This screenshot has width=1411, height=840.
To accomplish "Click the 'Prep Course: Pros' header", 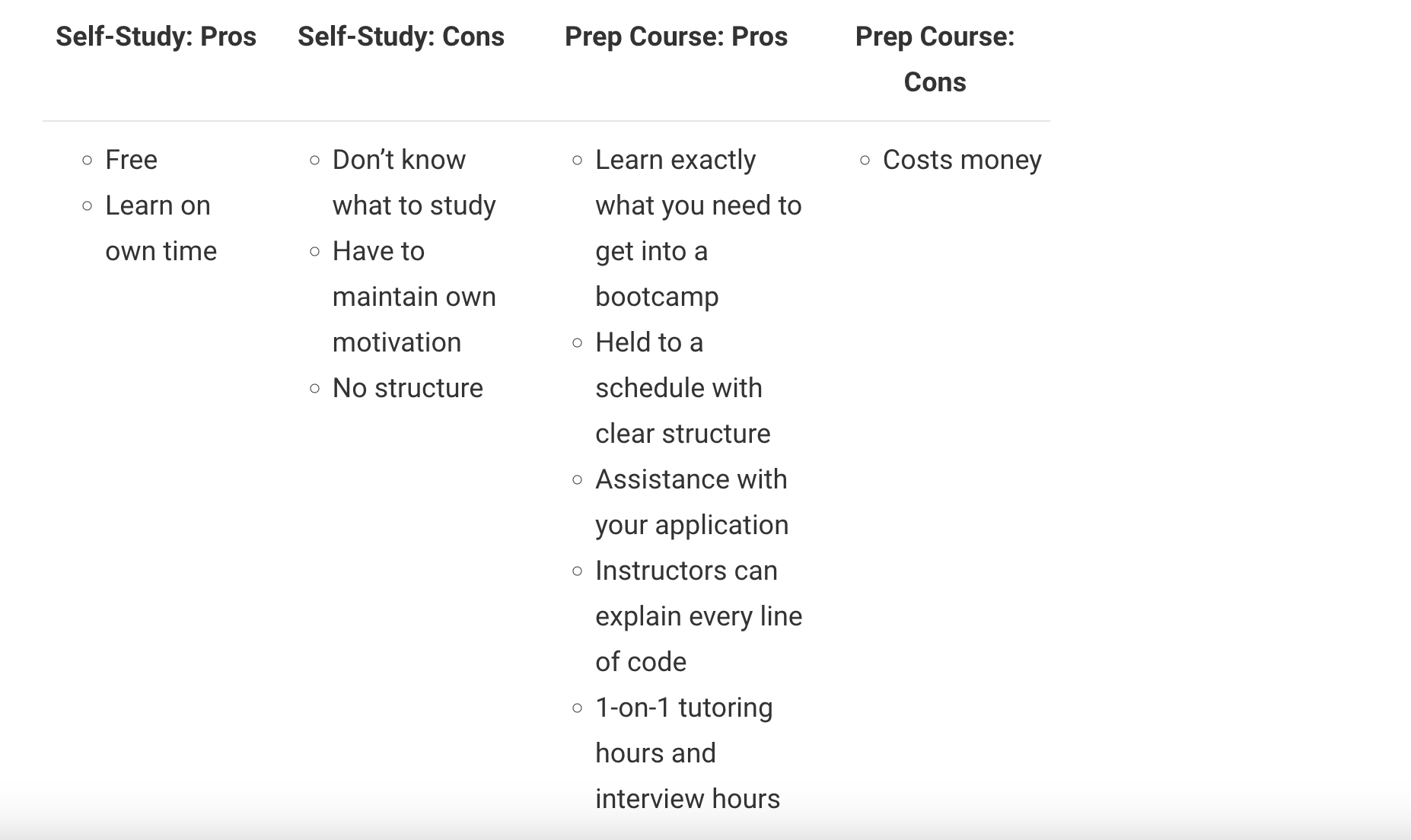I will click(676, 37).
